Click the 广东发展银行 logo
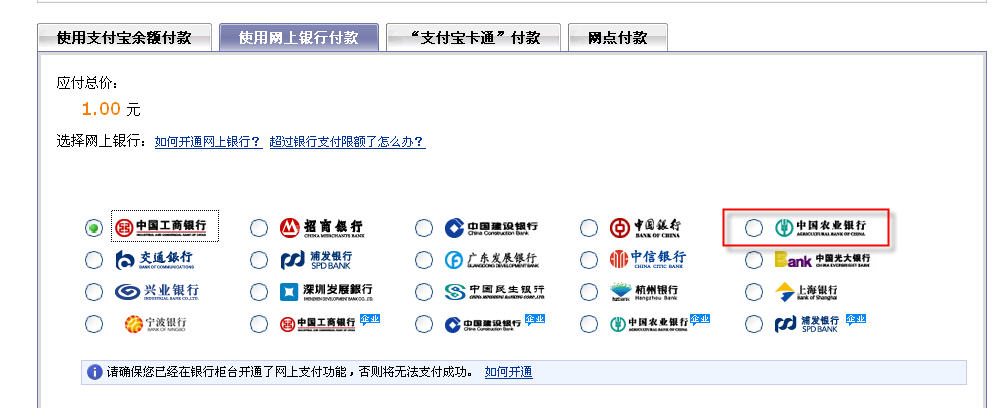This screenshot has height=408, width=1003. click(x=492, y=260)
